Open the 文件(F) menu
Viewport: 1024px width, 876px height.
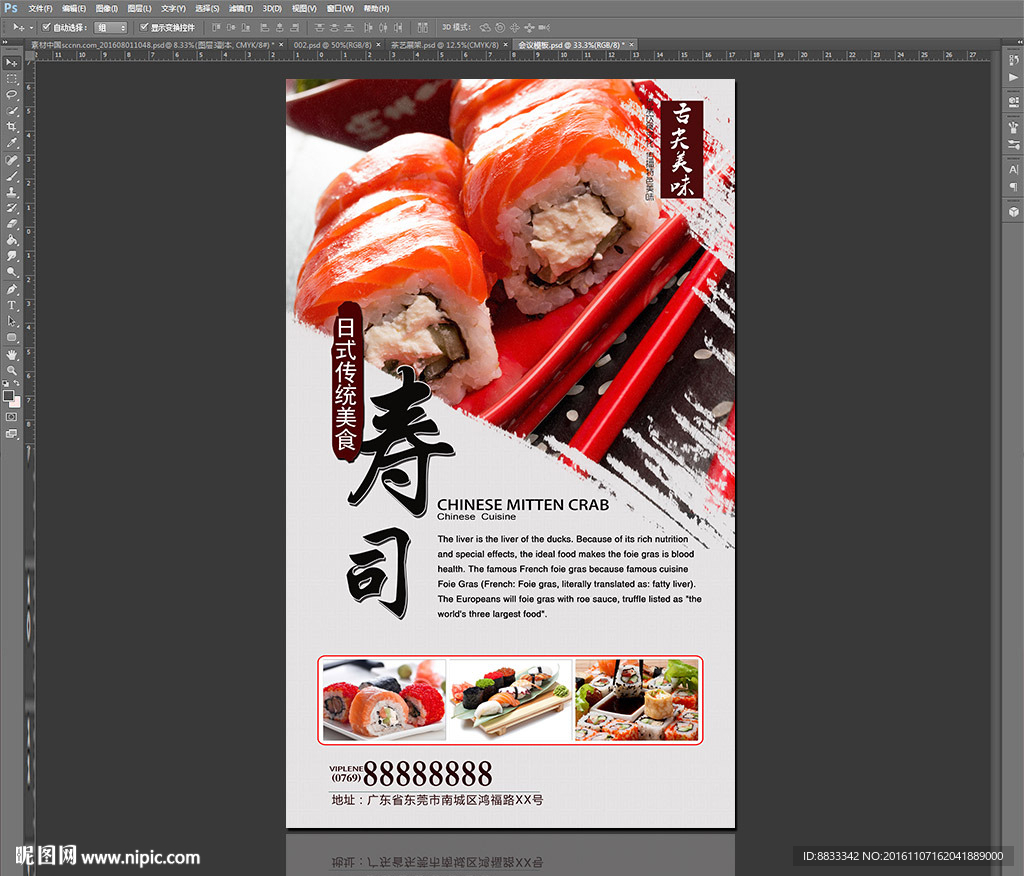(40, 8)
